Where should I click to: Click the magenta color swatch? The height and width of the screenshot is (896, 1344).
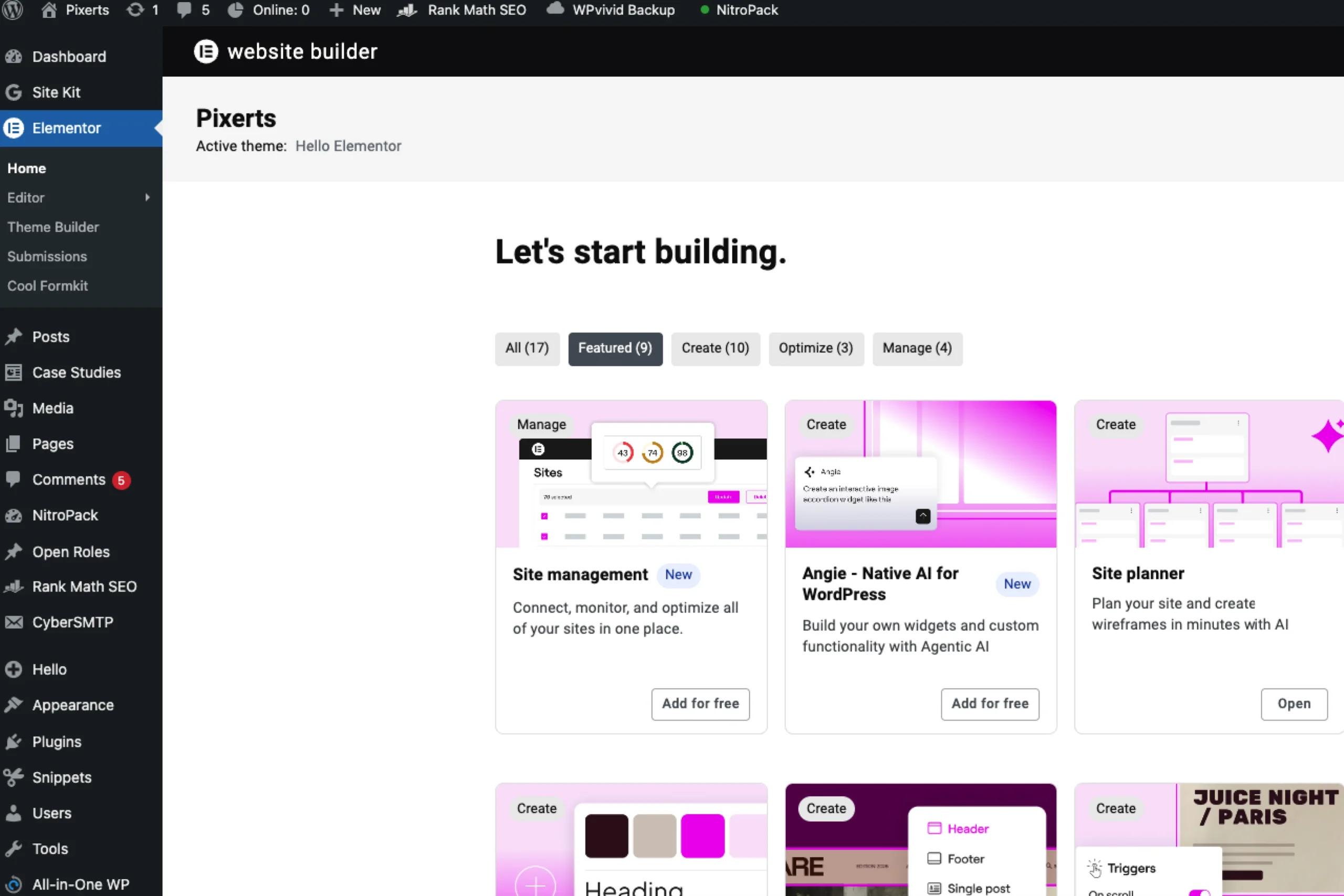tap(703, 836)
